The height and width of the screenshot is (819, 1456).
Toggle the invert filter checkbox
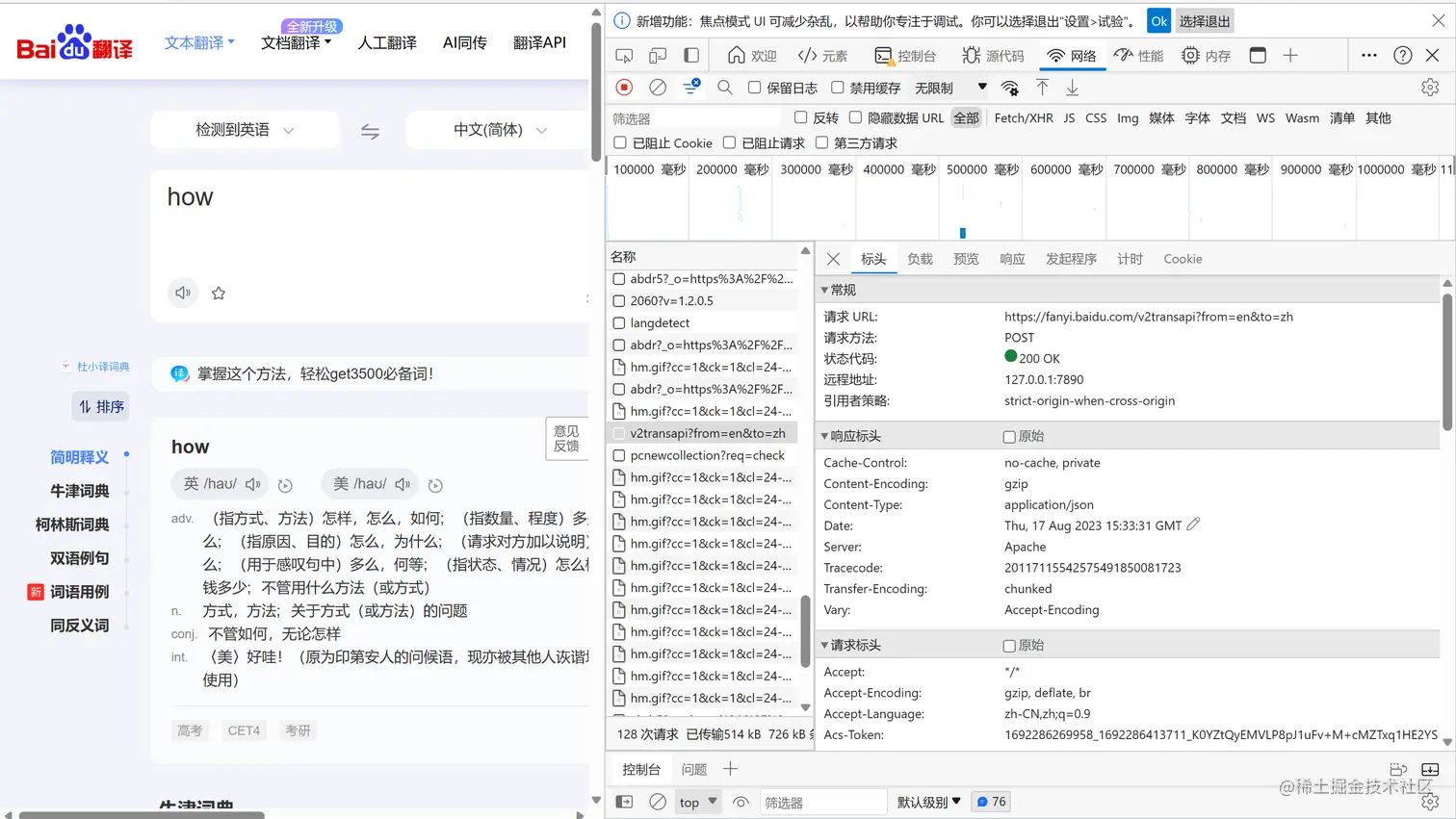tap(800, 117)
